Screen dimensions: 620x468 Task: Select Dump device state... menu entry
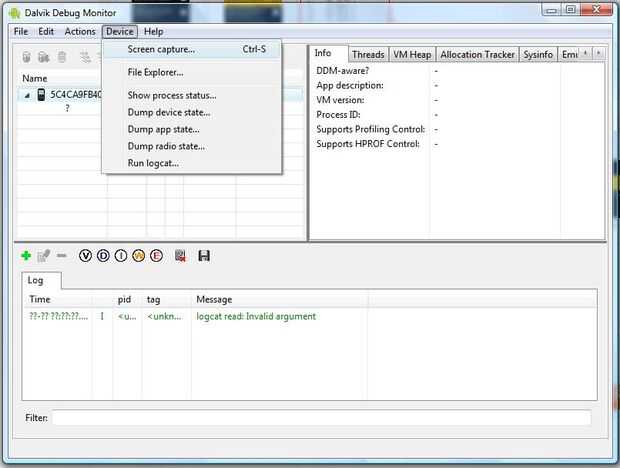tap(192, 112)
